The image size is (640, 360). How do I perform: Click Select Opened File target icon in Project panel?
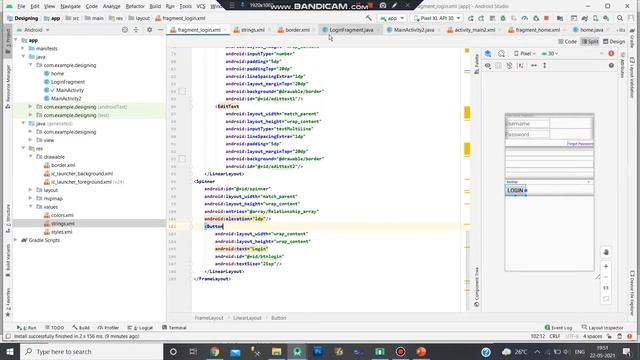(125, 30)
